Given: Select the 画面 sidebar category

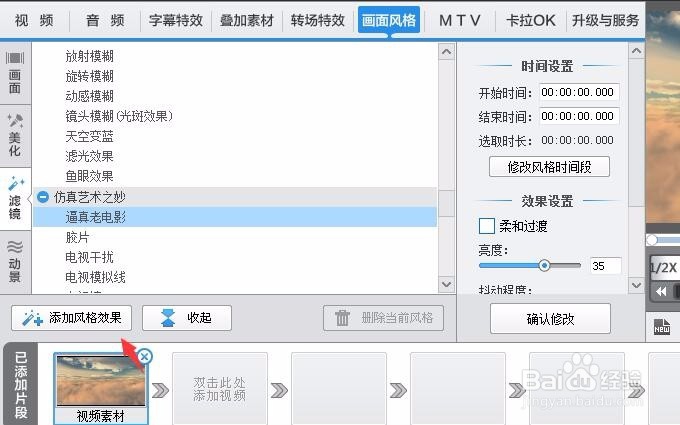Looking at the screenshot, I should pyautogui.click(x=15, y=73).
